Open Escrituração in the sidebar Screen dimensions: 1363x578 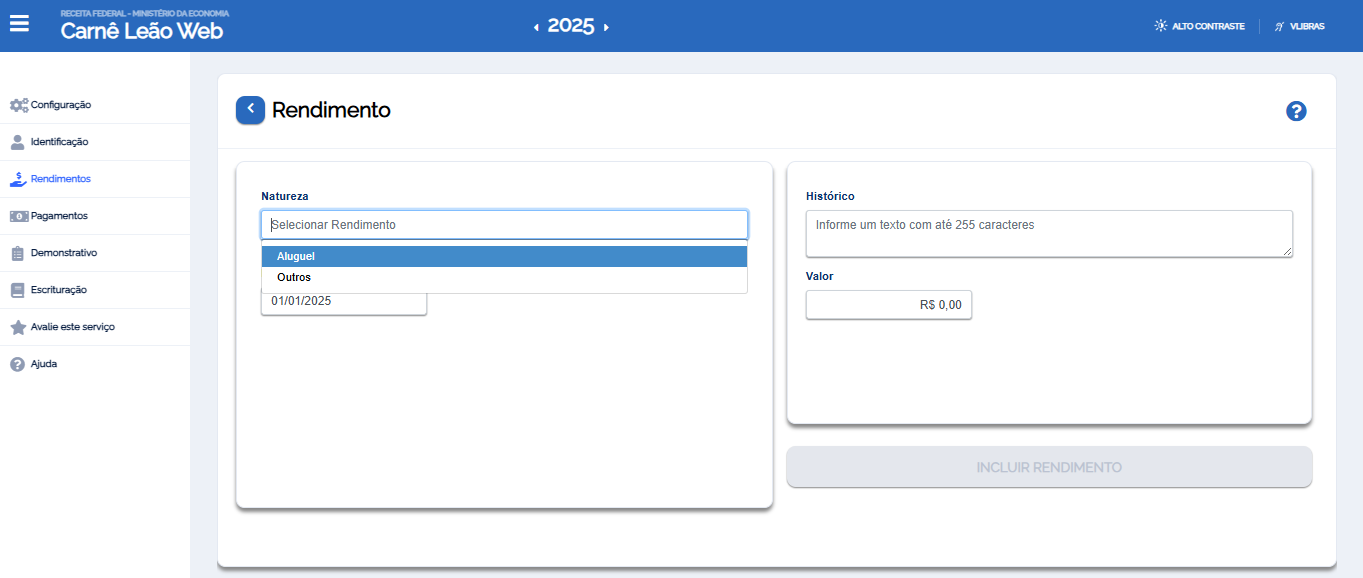(x=95, y=290)
